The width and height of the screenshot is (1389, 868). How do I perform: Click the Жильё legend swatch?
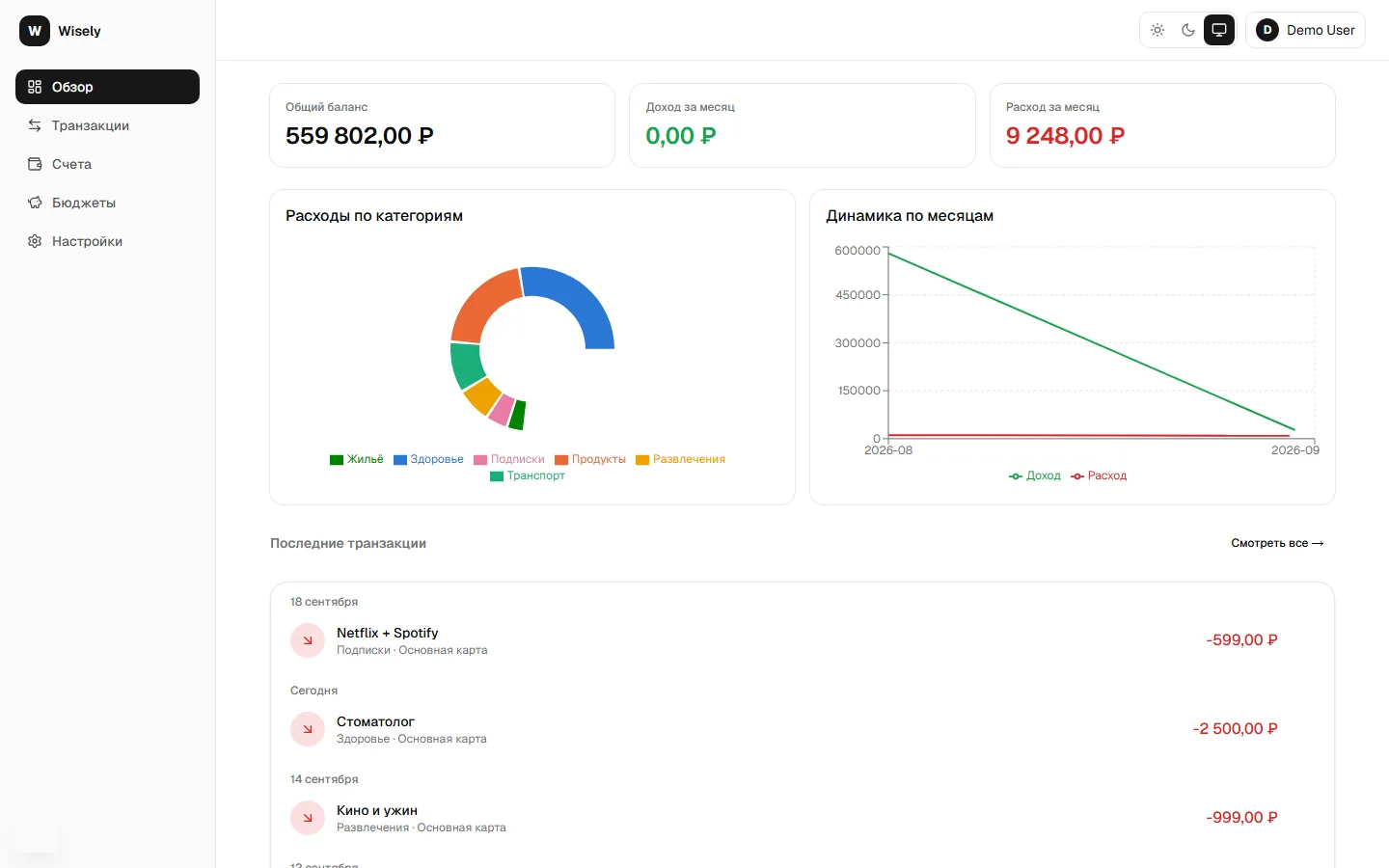337,460
